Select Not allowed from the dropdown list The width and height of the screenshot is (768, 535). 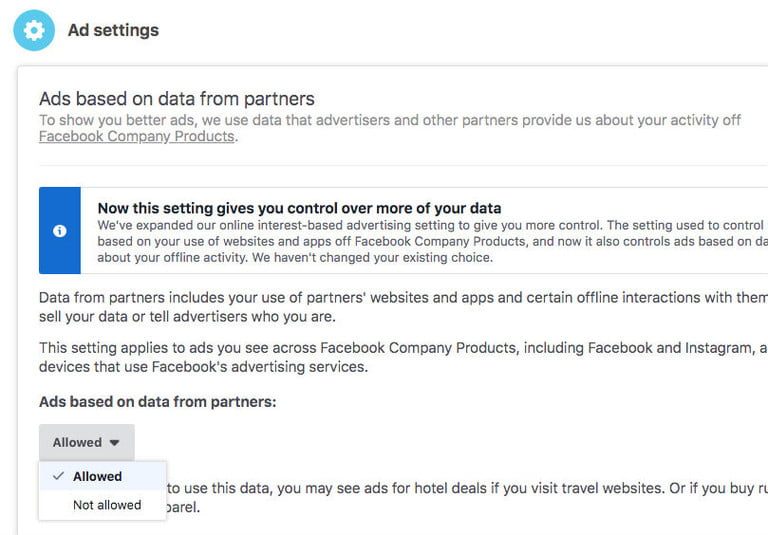coord(106,505)
